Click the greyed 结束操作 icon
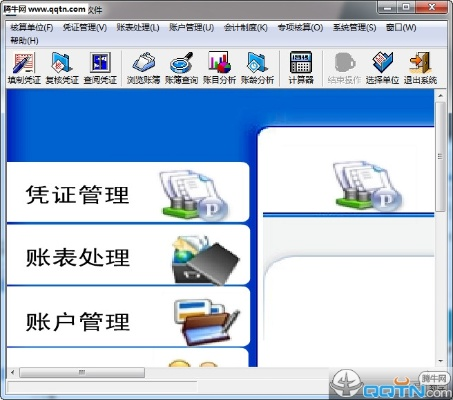 [344, 68]
